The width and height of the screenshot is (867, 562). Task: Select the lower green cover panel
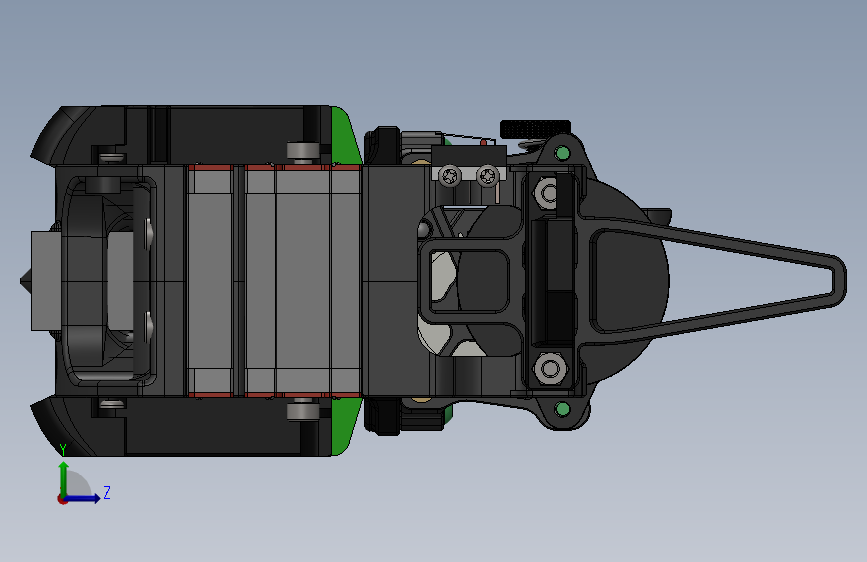click(346, 426)
